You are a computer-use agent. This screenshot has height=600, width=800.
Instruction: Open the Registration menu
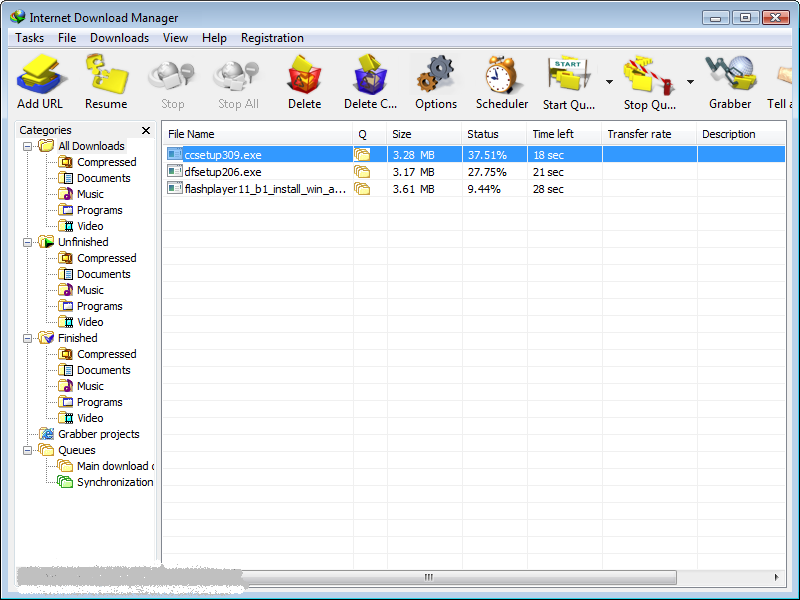click(x=272, y=38)
